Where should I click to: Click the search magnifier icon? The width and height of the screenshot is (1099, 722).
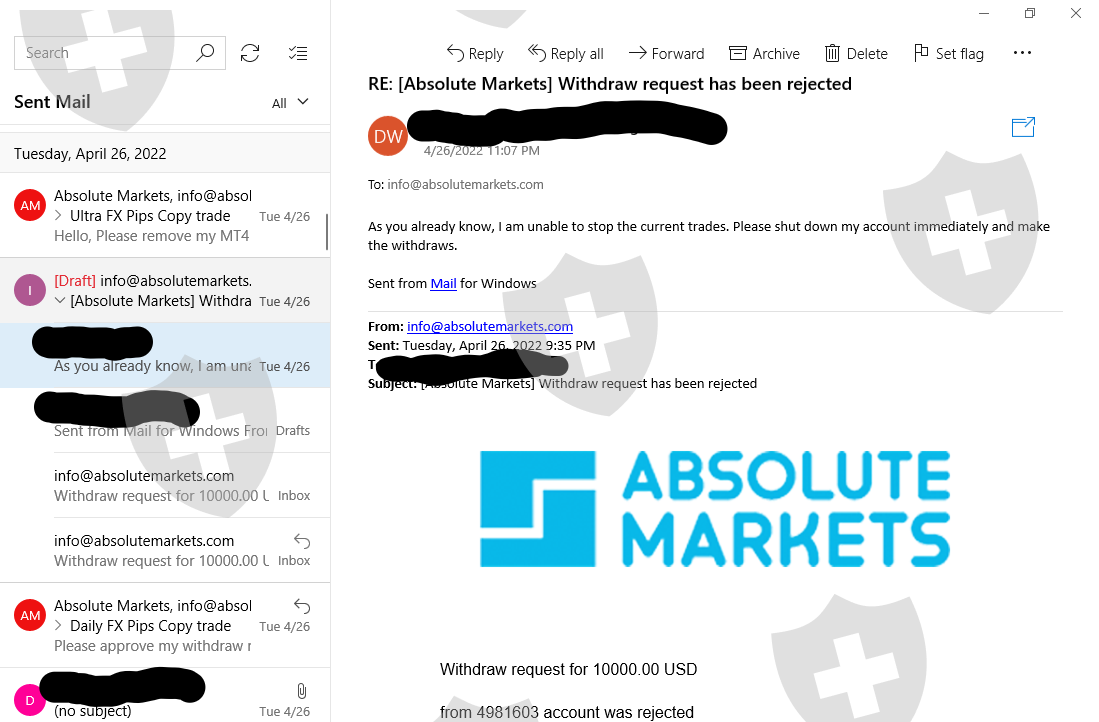[x=205, y=53]
